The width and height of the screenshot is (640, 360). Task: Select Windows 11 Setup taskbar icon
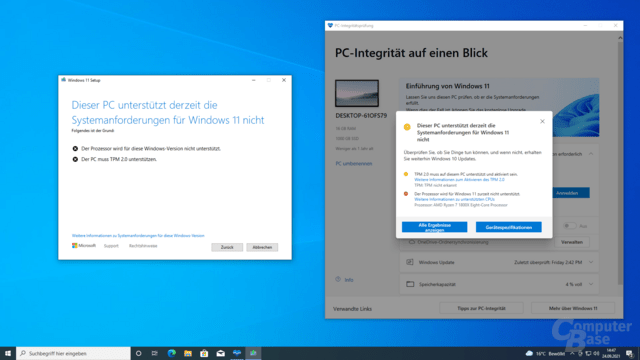coord(253,353)
